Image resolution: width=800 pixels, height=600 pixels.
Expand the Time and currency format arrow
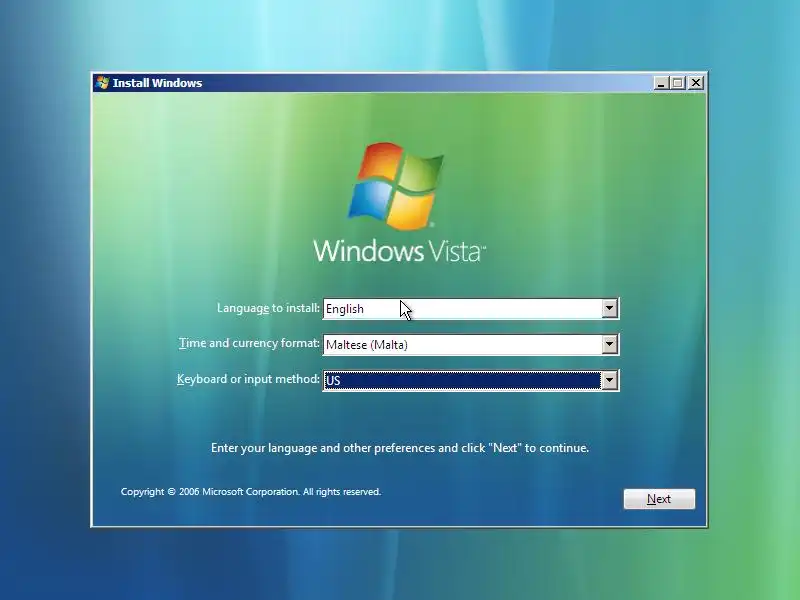coord(609,344)
